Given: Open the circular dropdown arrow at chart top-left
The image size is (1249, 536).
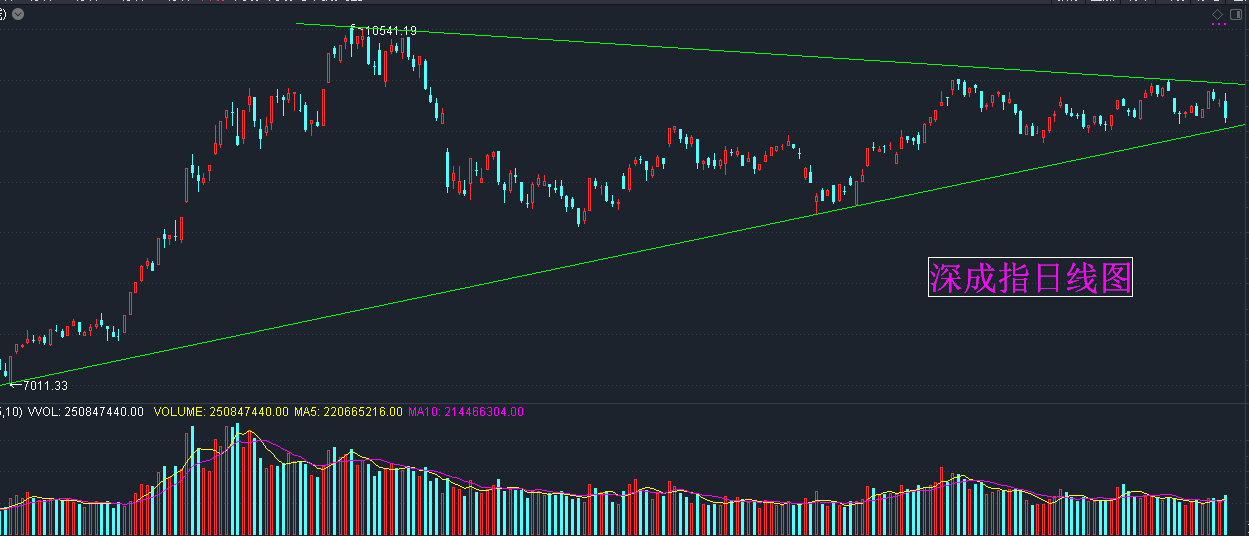Looking at the screenshot, I should [x=17, y=14].
